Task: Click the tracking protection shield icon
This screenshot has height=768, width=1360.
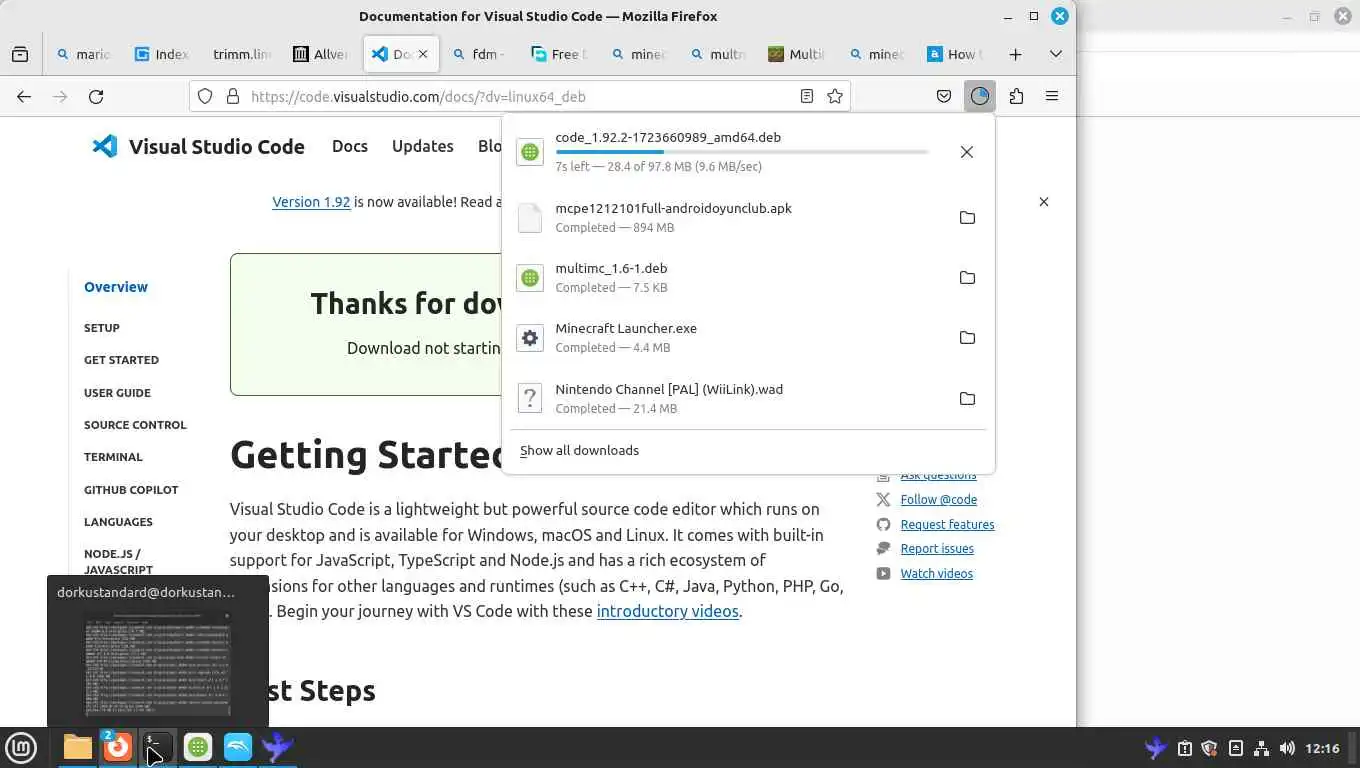Action: click(205, 96)
